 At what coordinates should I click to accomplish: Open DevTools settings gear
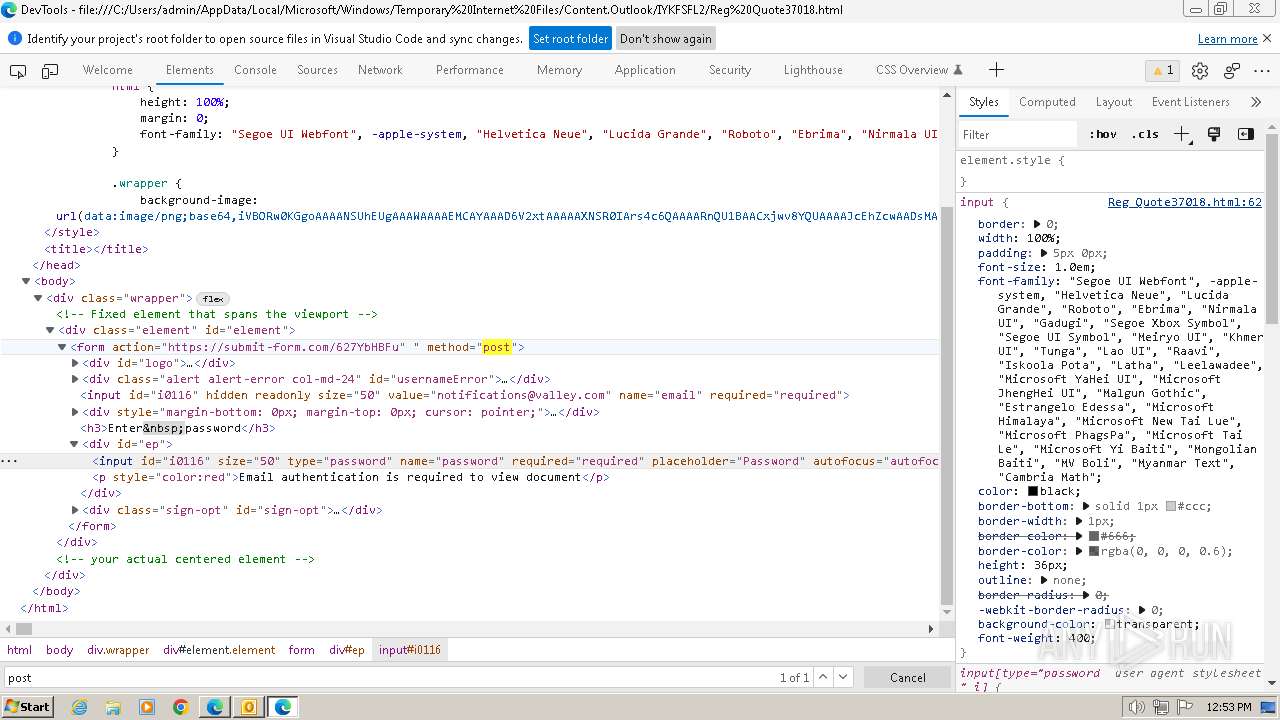click(x=1200, y=70)
